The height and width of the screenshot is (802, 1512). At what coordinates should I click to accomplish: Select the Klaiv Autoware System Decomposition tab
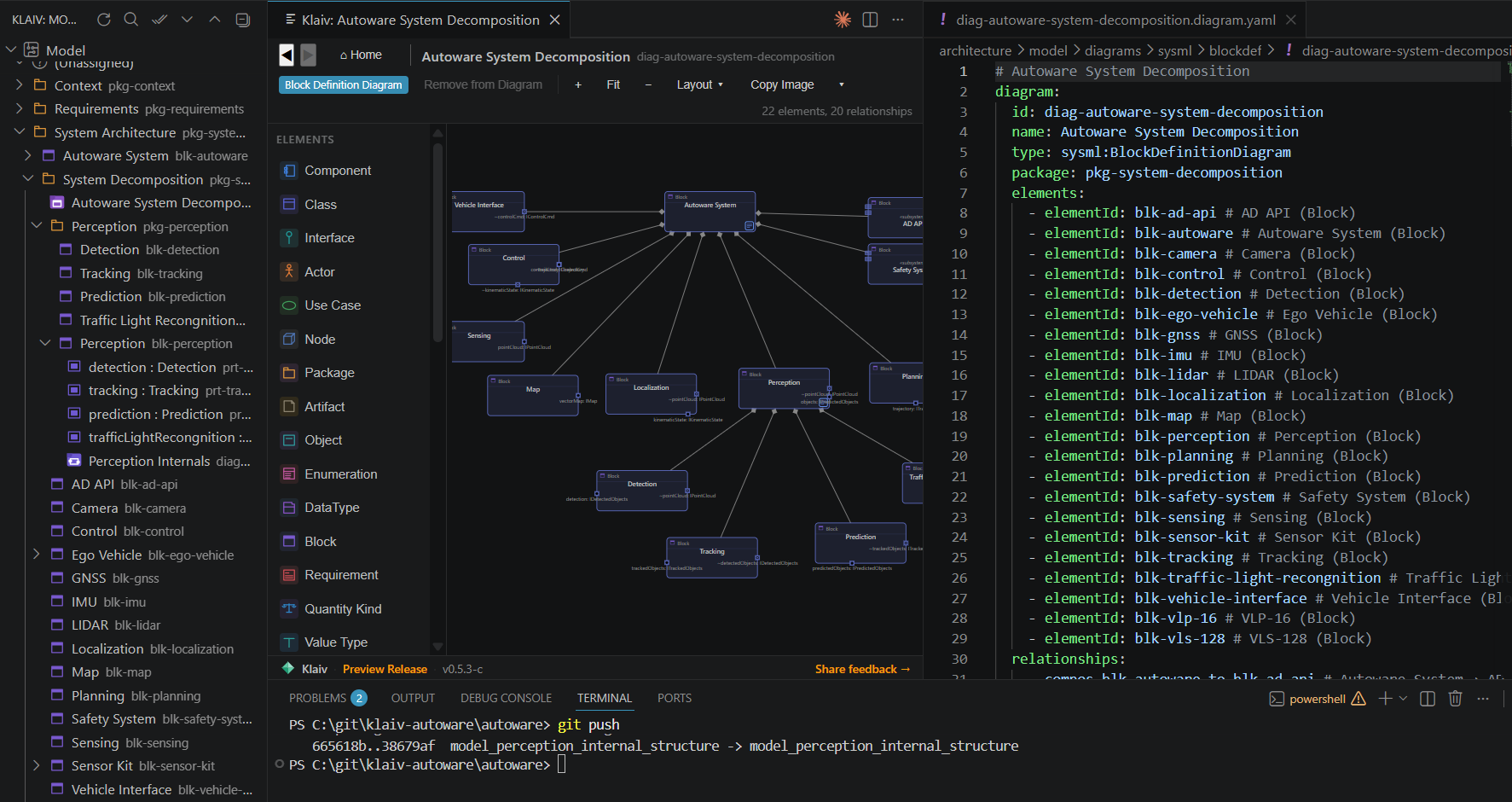click(x=420, y=20)
